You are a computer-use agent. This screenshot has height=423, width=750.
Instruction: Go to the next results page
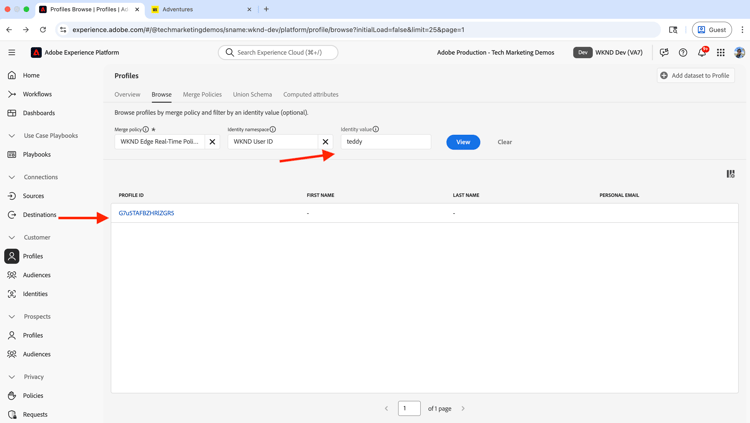pos(463,409)
